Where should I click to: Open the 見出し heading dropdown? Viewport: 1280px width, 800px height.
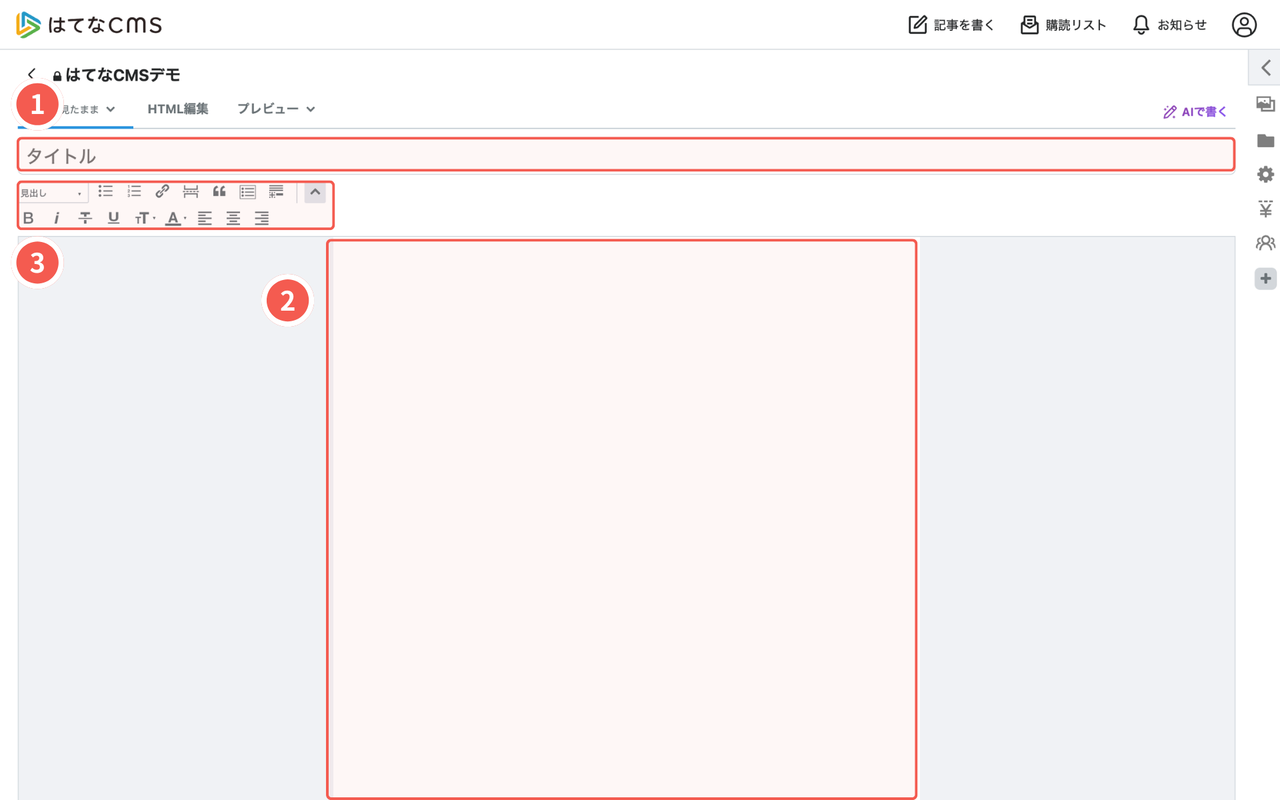[52, 192]
